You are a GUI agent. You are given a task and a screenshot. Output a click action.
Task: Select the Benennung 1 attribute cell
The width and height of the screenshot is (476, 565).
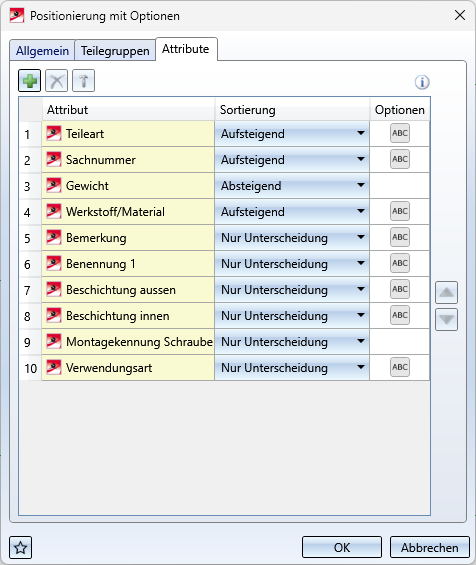click(x=128, y=264)
